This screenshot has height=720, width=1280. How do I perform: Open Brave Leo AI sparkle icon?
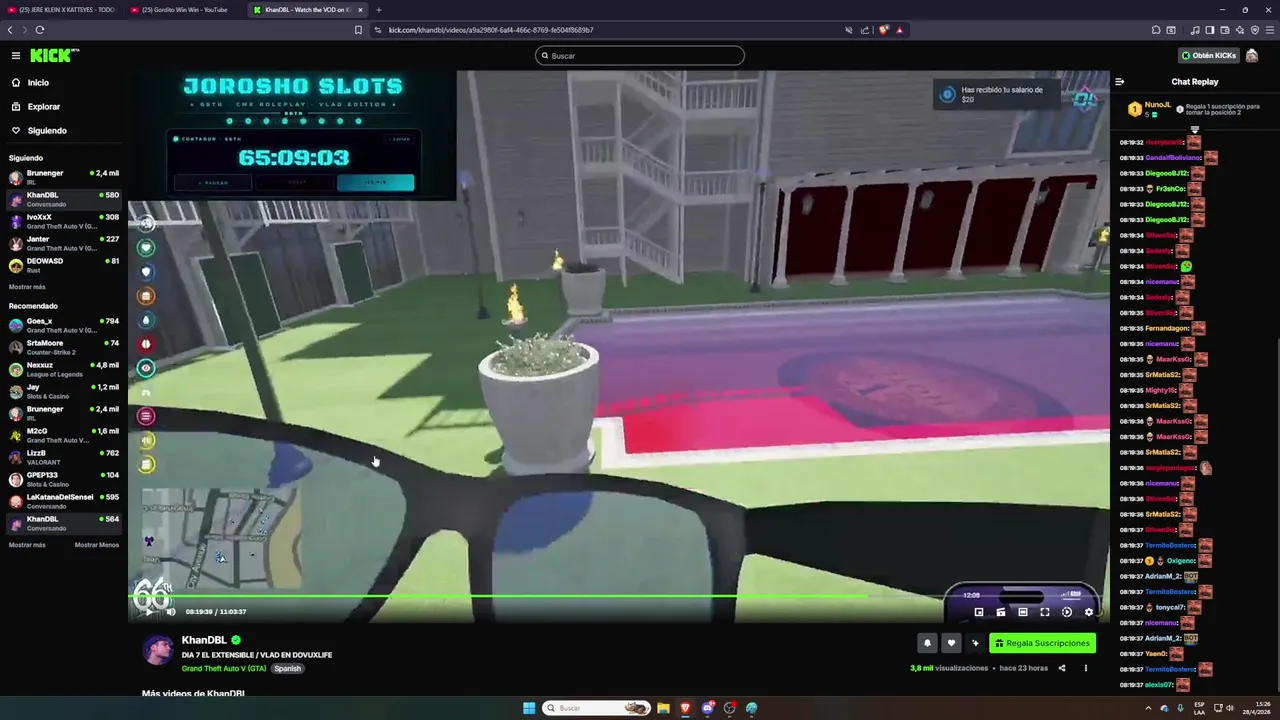pyautogui.click(x=1240, y=30)
